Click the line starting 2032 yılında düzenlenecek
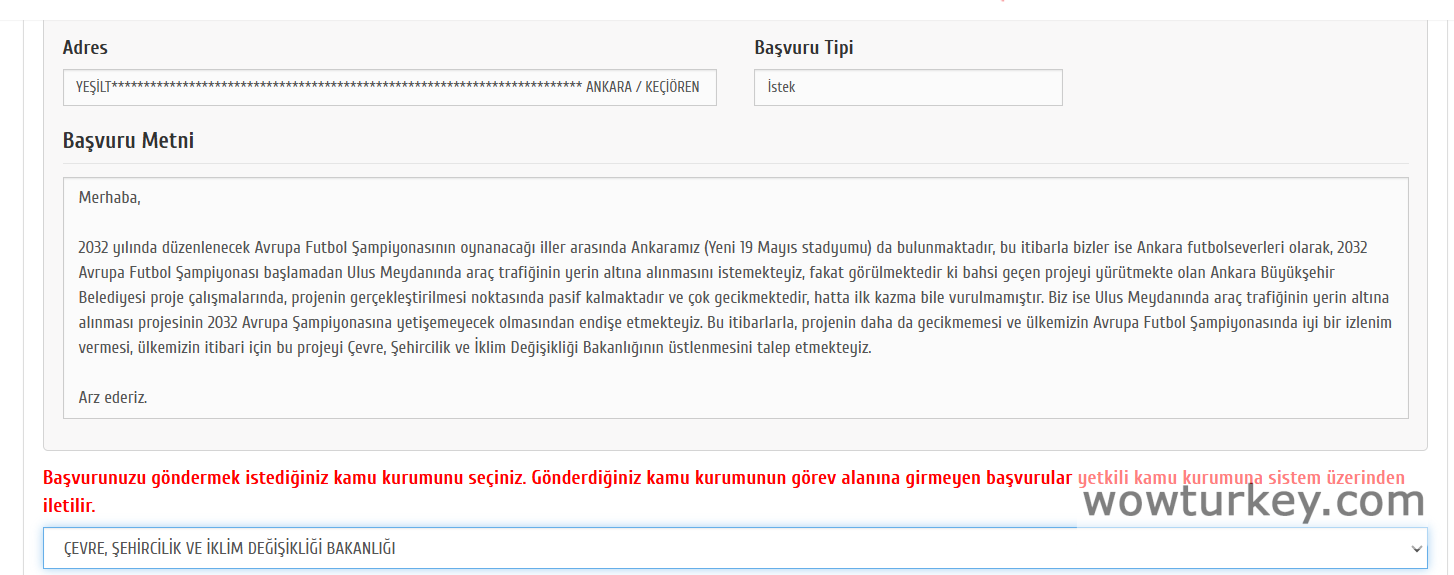Image resolution: width=1454 pixels, height=575 pixels. click(400, 247)
